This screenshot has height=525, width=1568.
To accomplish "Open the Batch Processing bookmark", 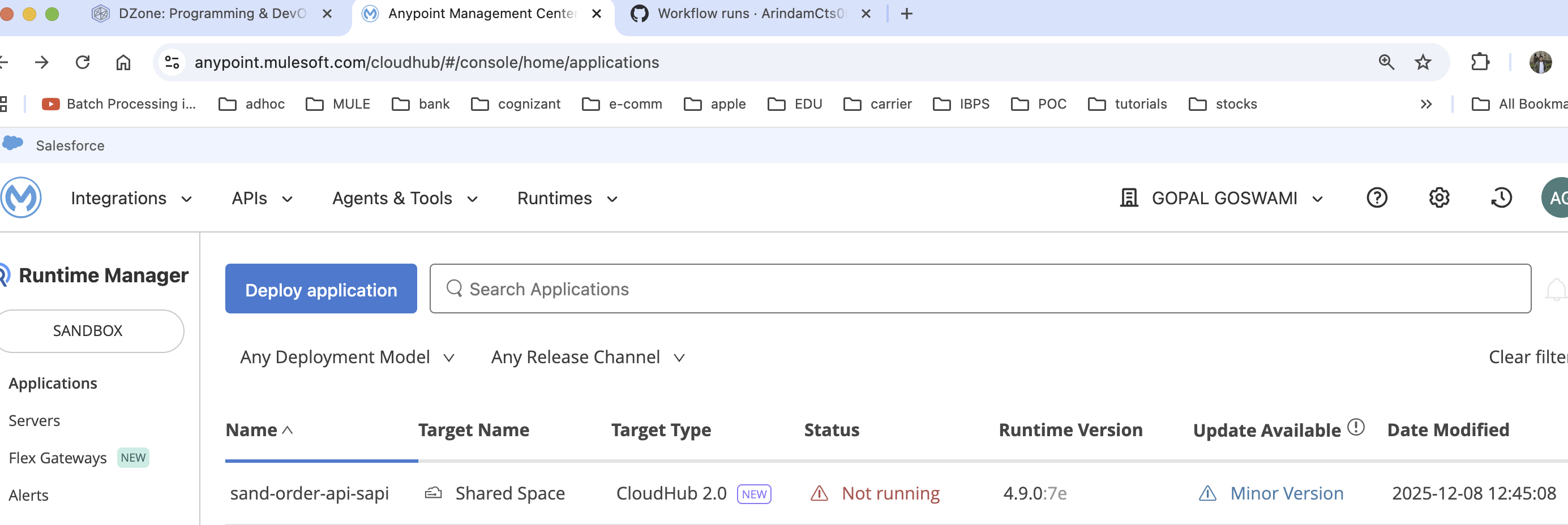I will (119, 104).
